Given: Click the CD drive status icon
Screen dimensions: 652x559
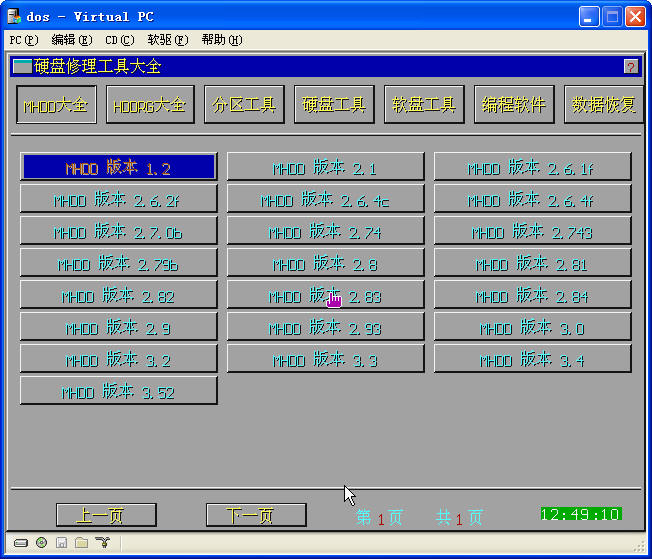Looking at the screenshot, I should pyautogui.click(x=41, y=543).
